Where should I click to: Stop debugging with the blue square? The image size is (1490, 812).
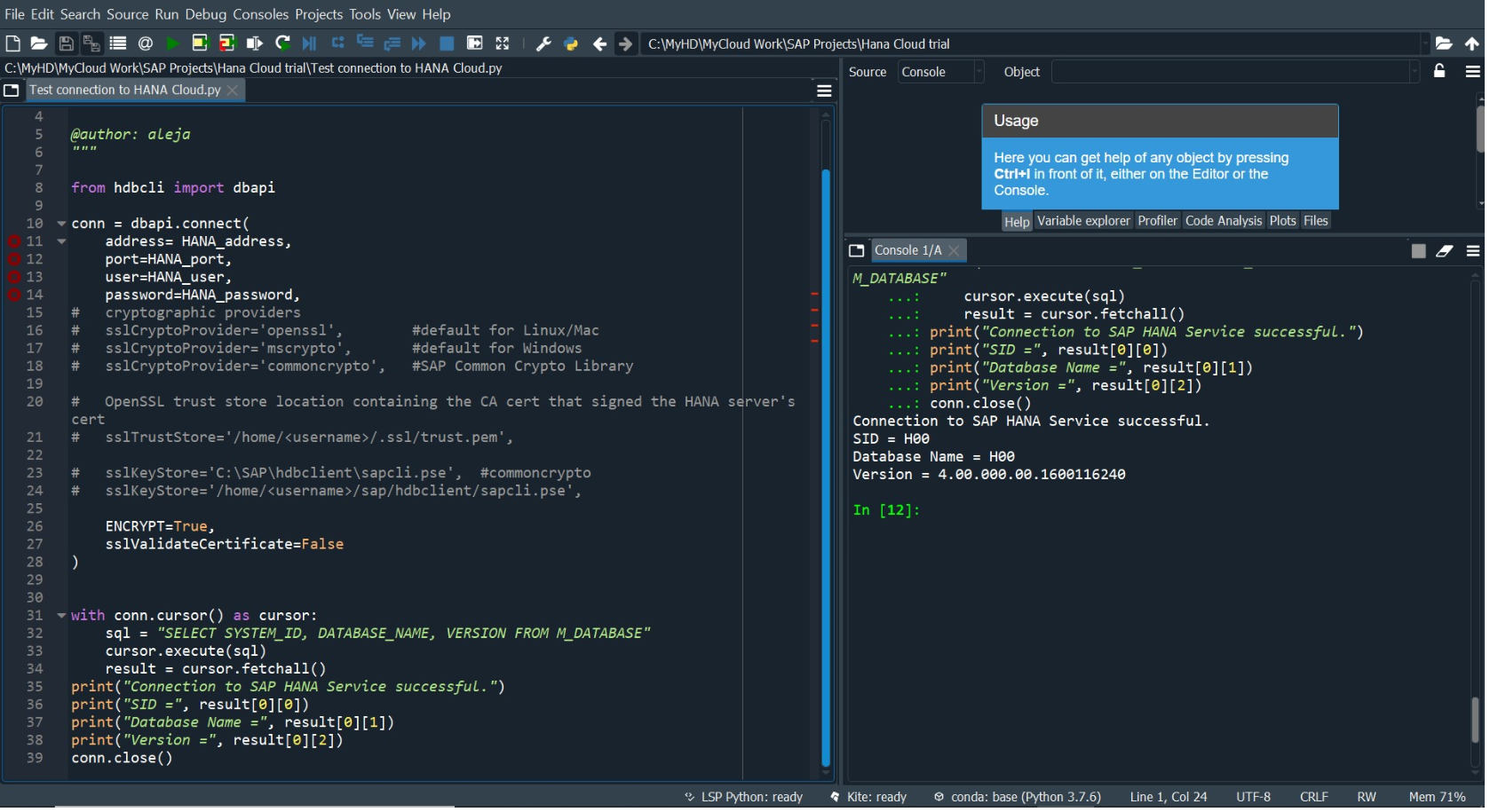pyautogui.click(x=448, y=43)
